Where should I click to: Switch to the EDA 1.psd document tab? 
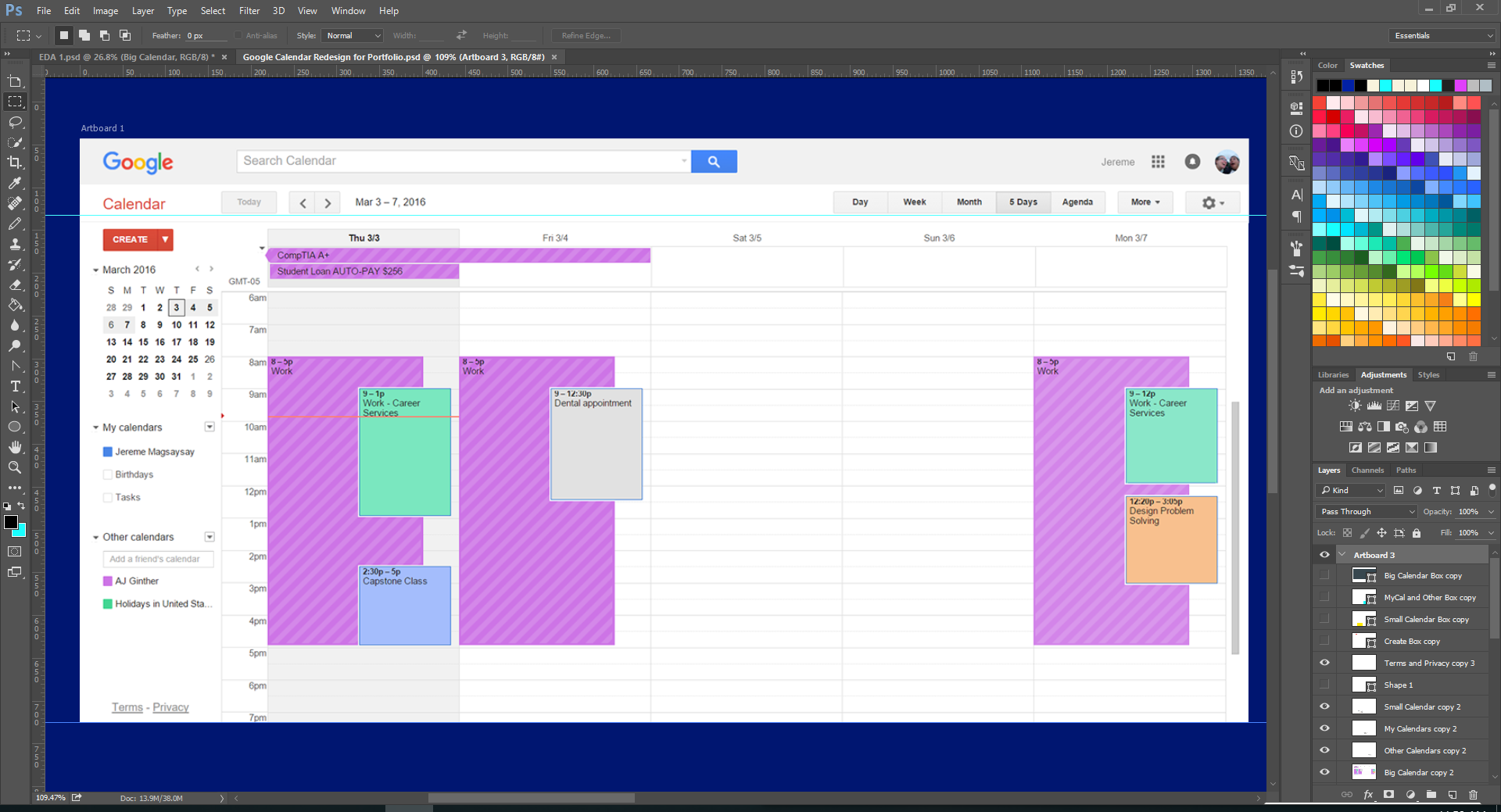(127, 57)
